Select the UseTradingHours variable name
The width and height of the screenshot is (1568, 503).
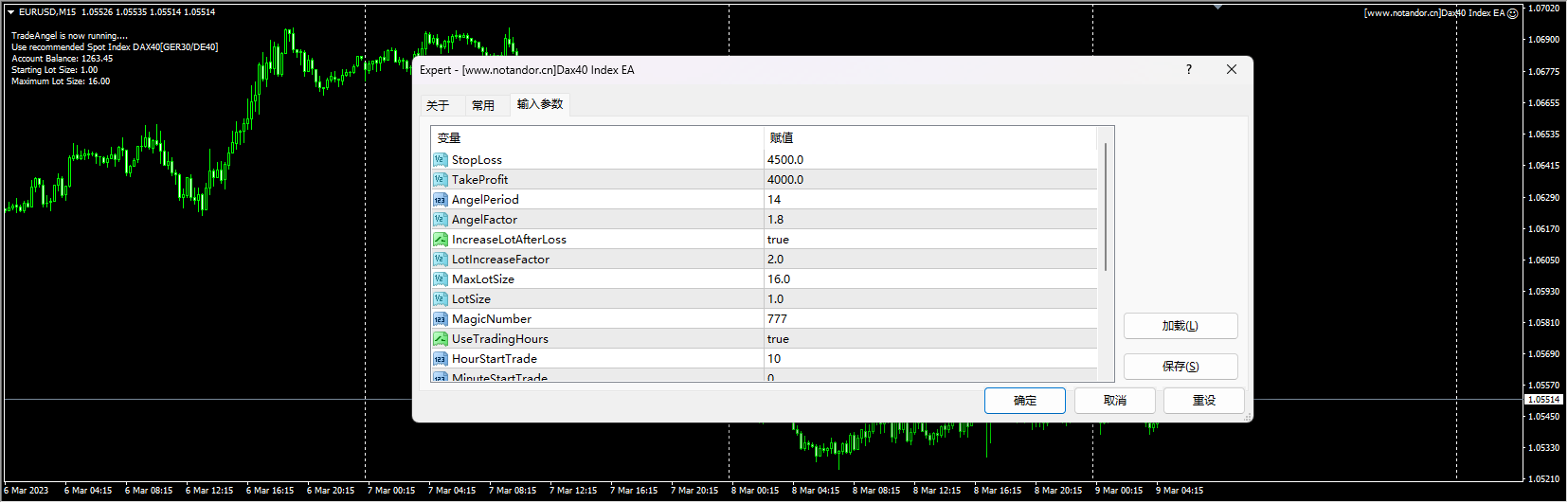point(500,339)
